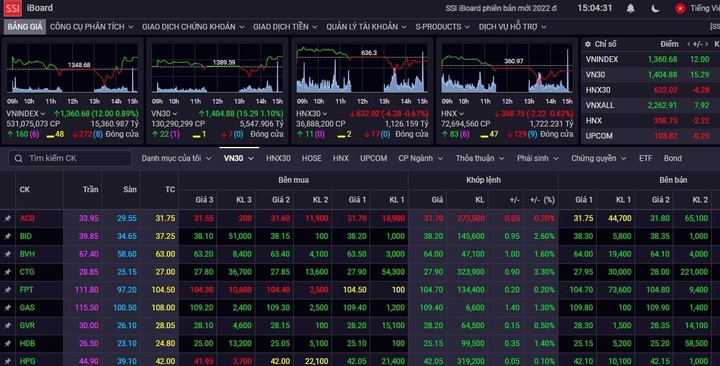Pin the CTG row
This screenshot has width=720, height=366.
(x=8, y=272)
